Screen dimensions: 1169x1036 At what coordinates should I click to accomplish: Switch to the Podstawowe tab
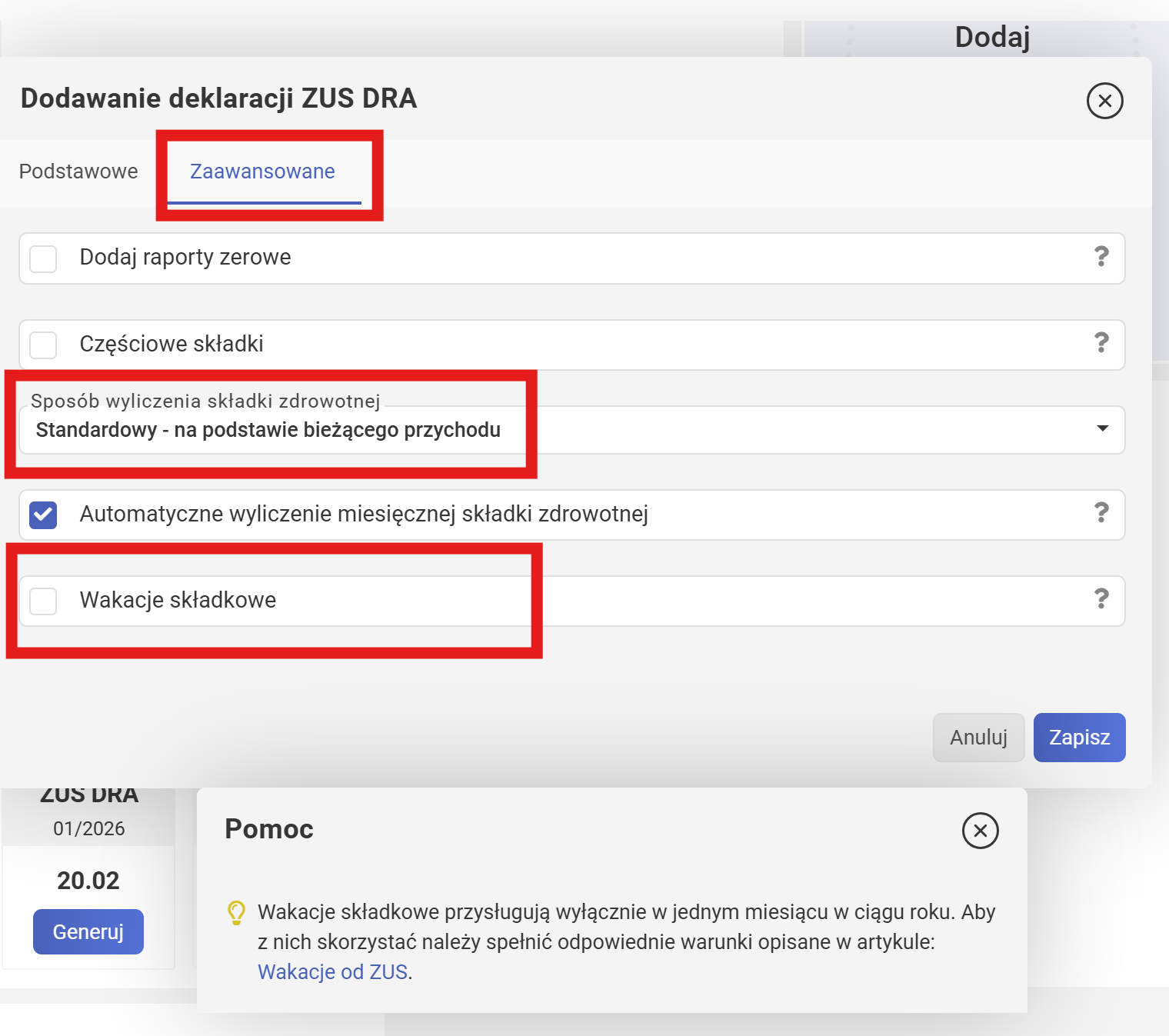[x=78, y=172]
